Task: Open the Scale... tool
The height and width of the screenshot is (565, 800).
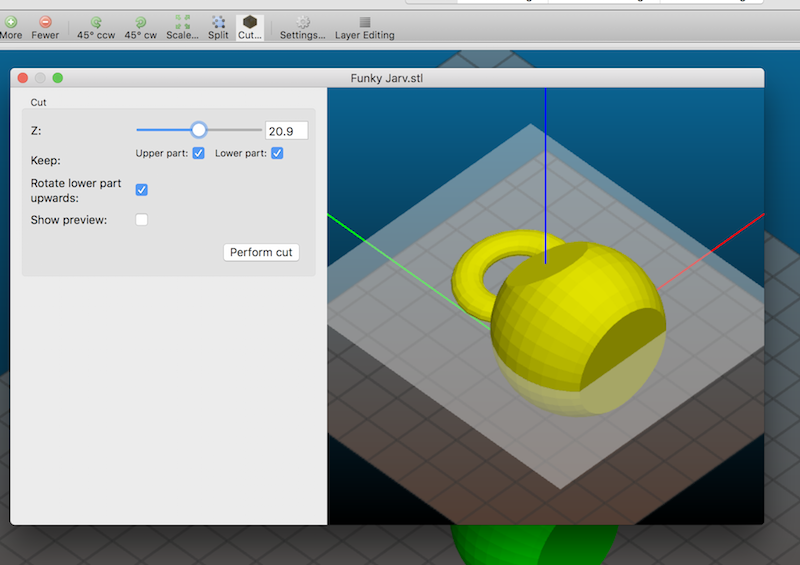Action: [x=182, y=22]
